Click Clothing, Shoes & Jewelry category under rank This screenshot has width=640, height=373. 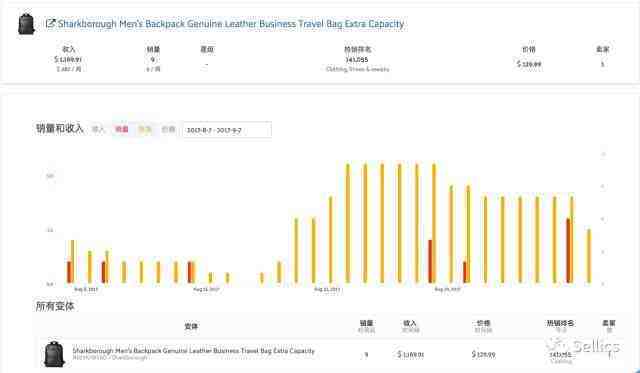click(357, 69)
